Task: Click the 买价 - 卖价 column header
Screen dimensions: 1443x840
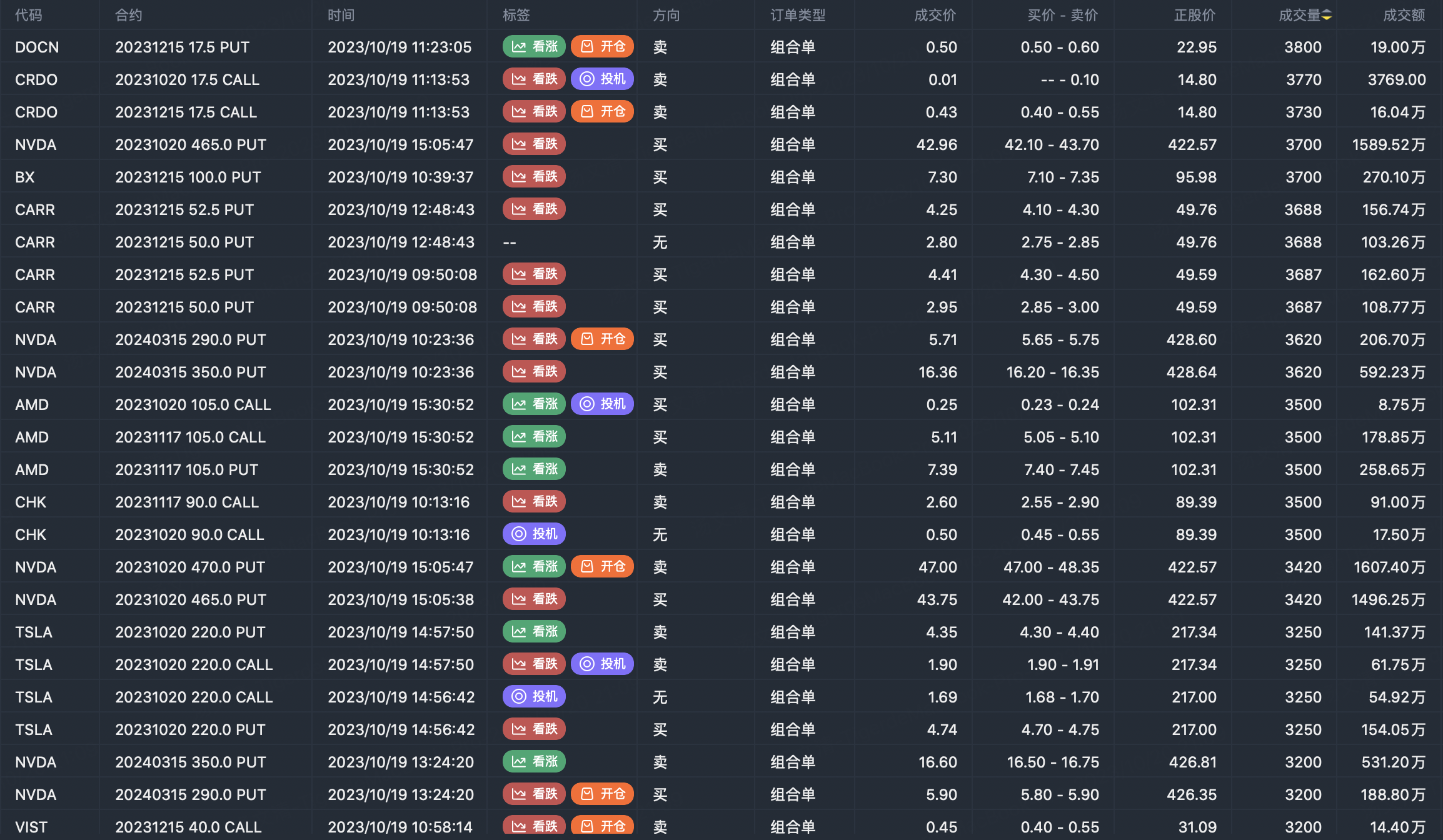Action: (x=1063, y=15)
